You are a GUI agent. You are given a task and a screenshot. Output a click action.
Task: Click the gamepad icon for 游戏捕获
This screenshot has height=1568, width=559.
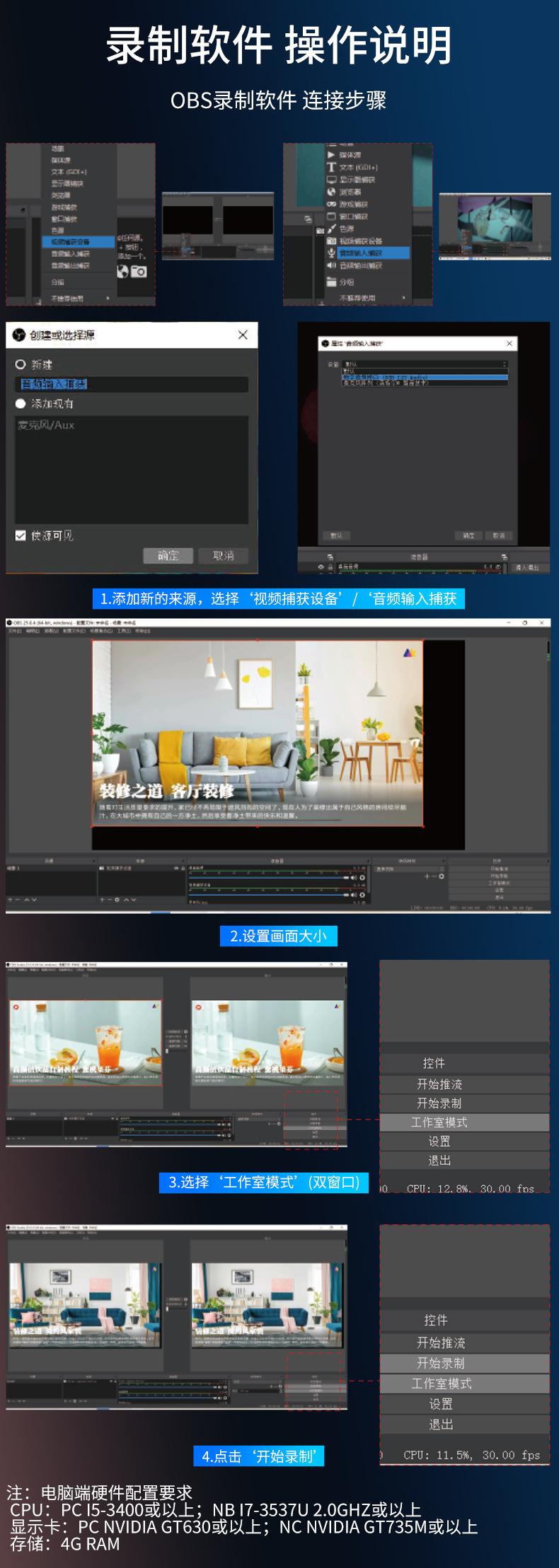331,204
